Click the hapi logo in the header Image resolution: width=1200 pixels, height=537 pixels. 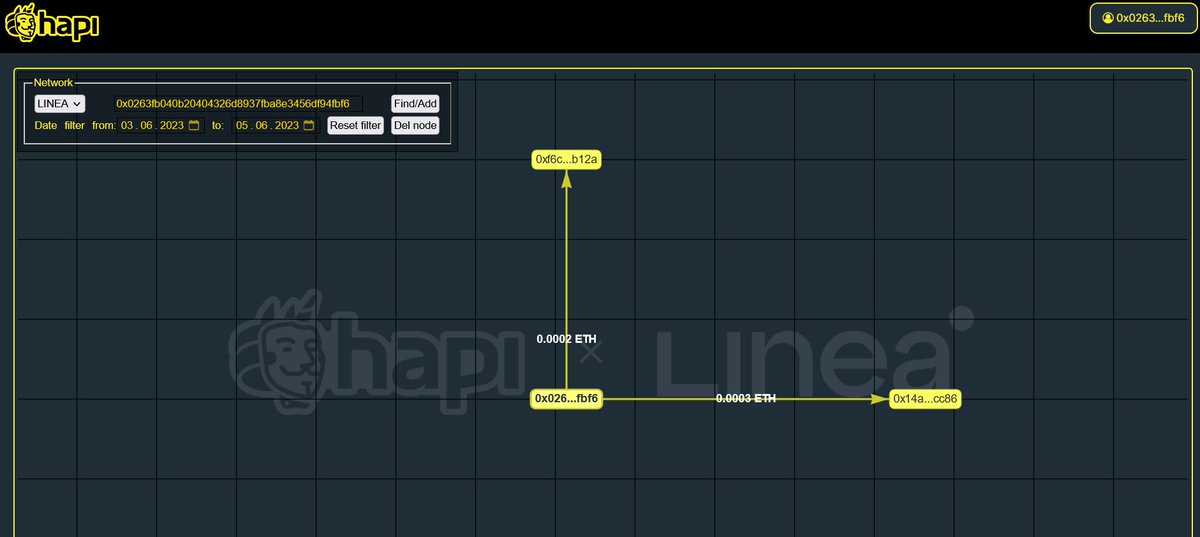(x=52, y=23)
